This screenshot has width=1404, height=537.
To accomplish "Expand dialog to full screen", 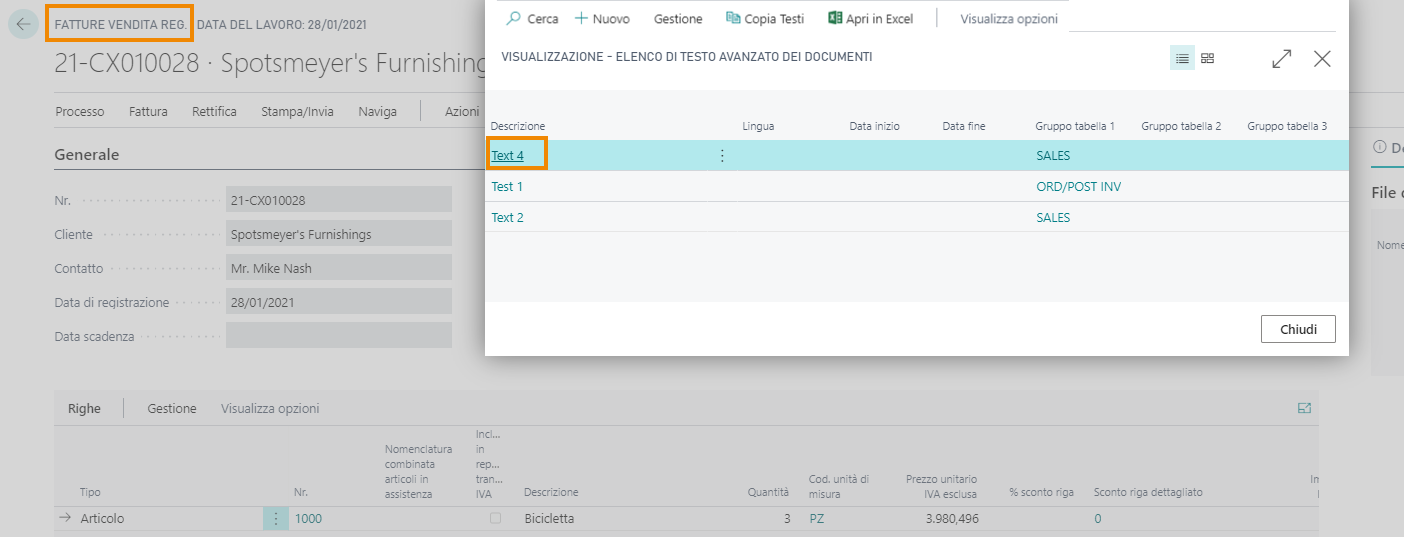I will coord(1281,59).
